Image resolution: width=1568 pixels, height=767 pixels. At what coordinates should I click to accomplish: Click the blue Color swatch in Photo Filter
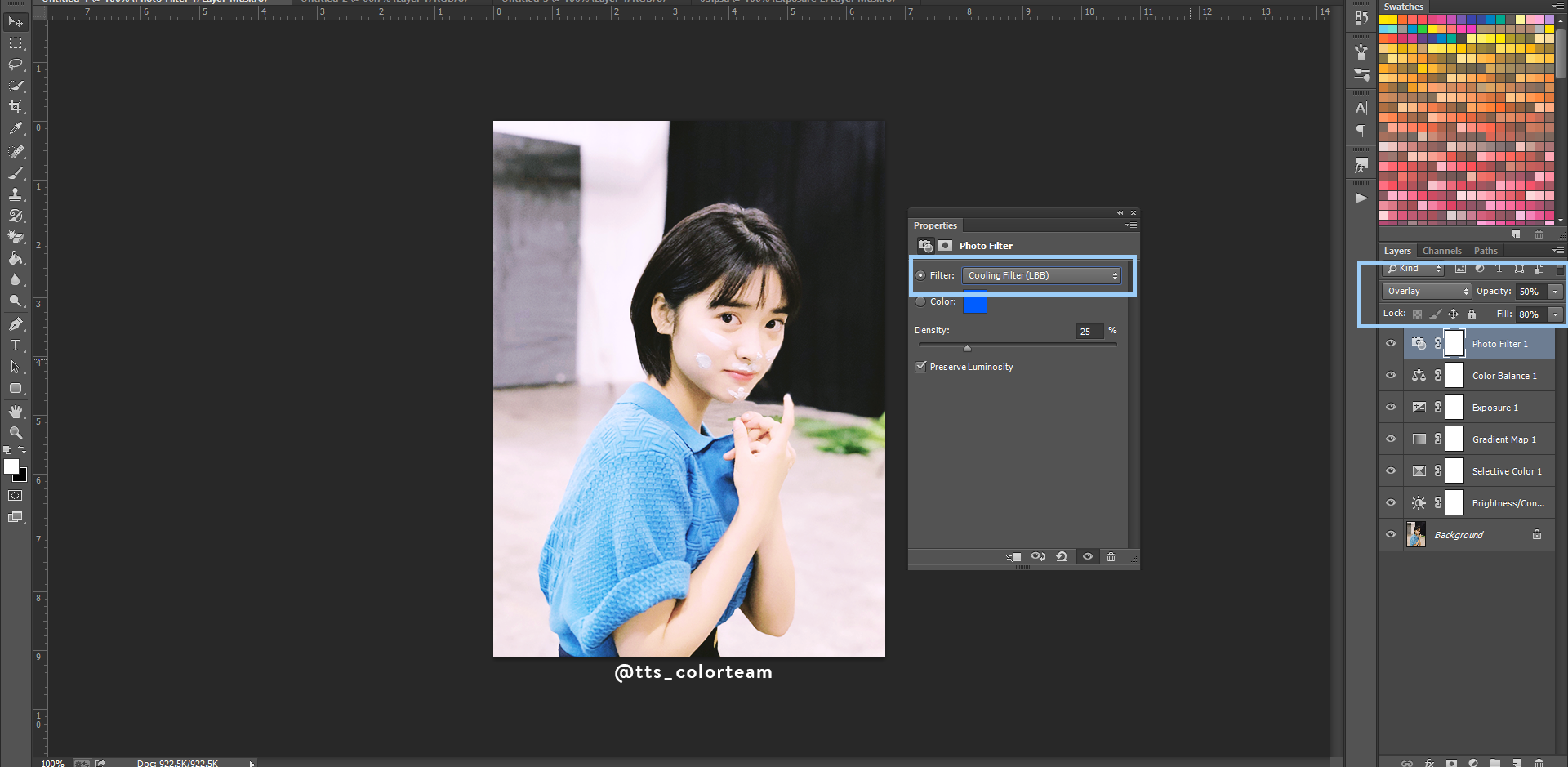[x=975, y=303]
